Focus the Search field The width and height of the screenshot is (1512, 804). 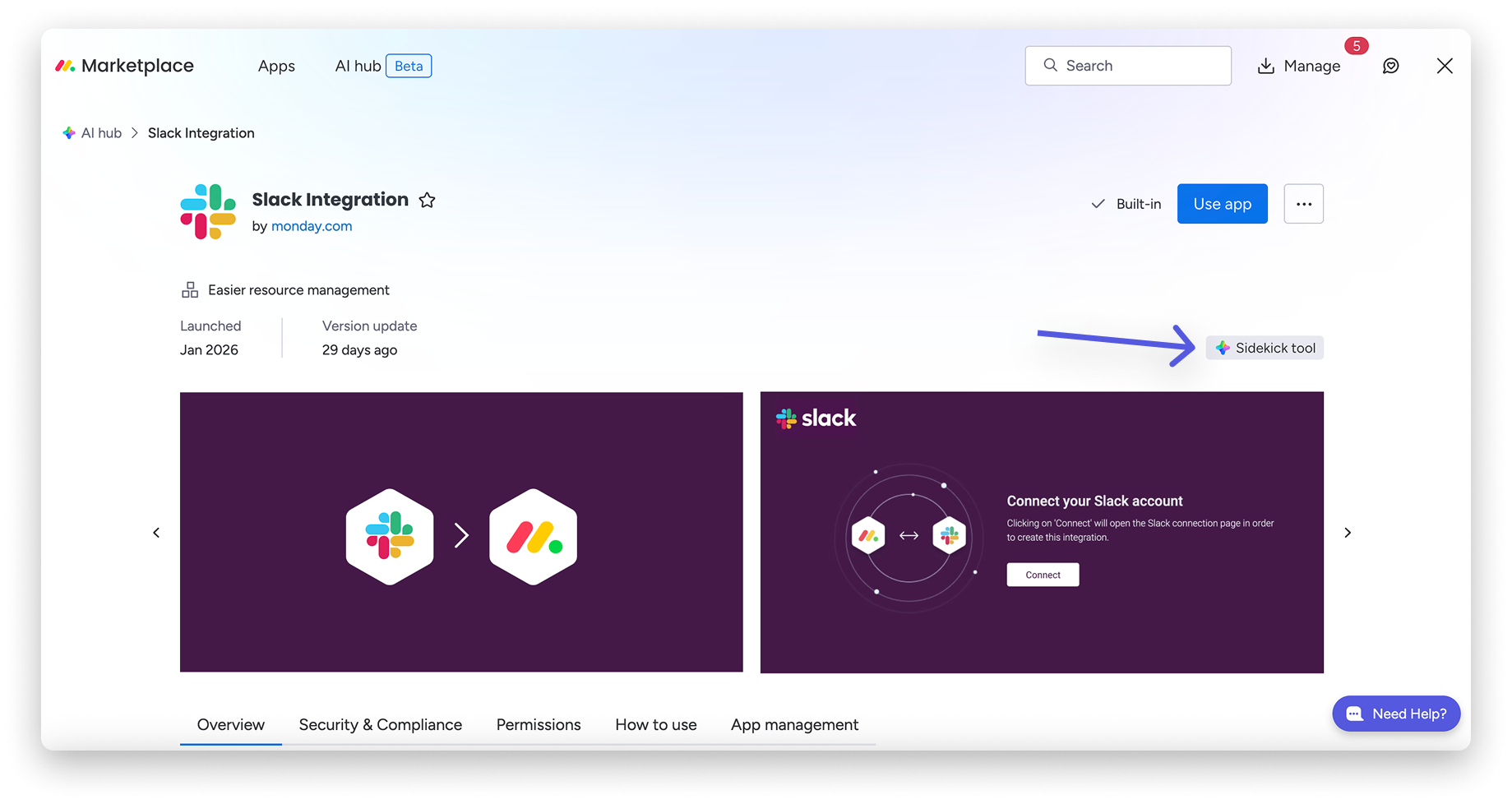[1128, 66]
